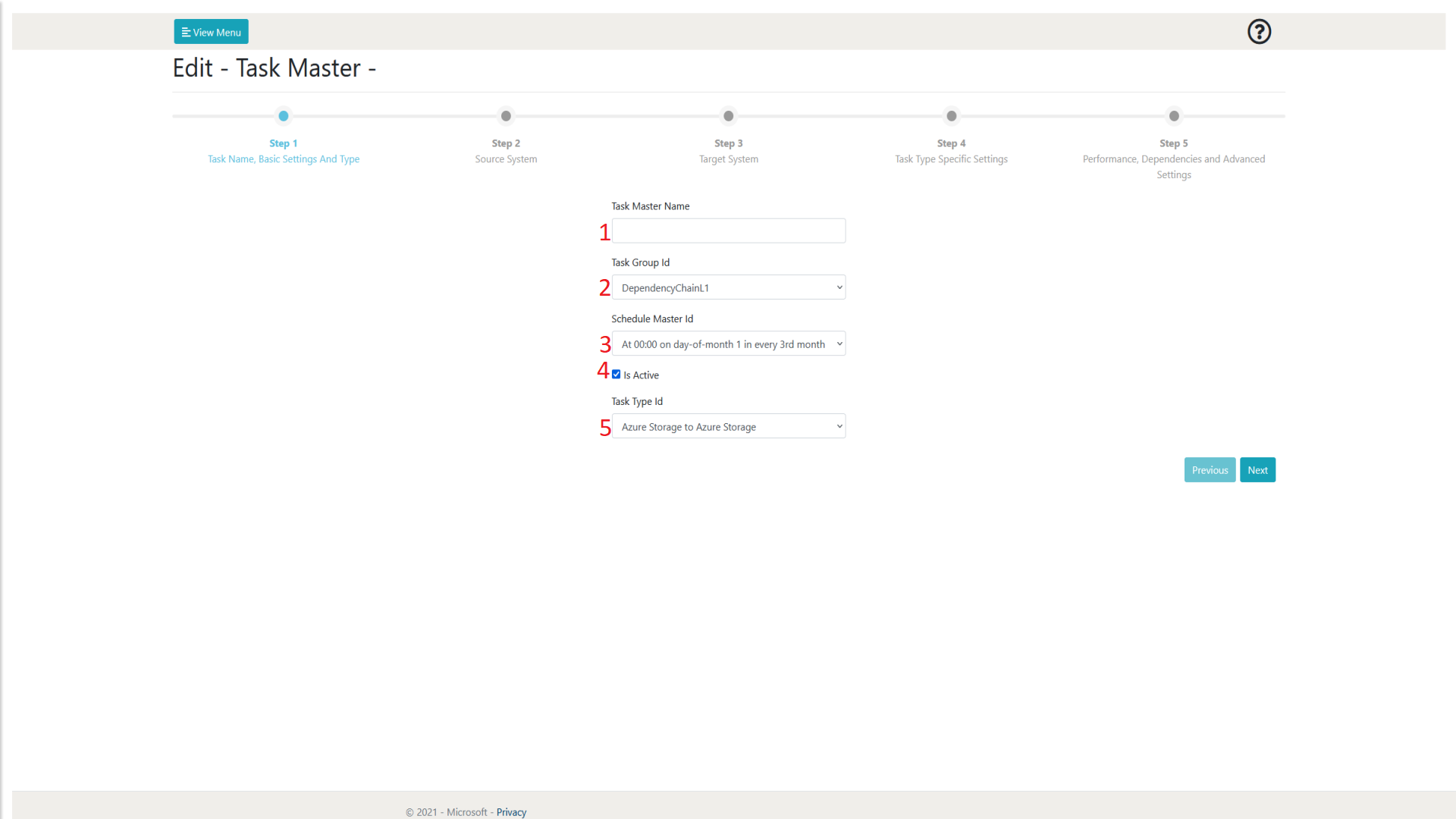This screenshot has width=1456, height=819.
Task: Select Step 4 Task Type Specific Settings
Action: [x=951, y=152]
